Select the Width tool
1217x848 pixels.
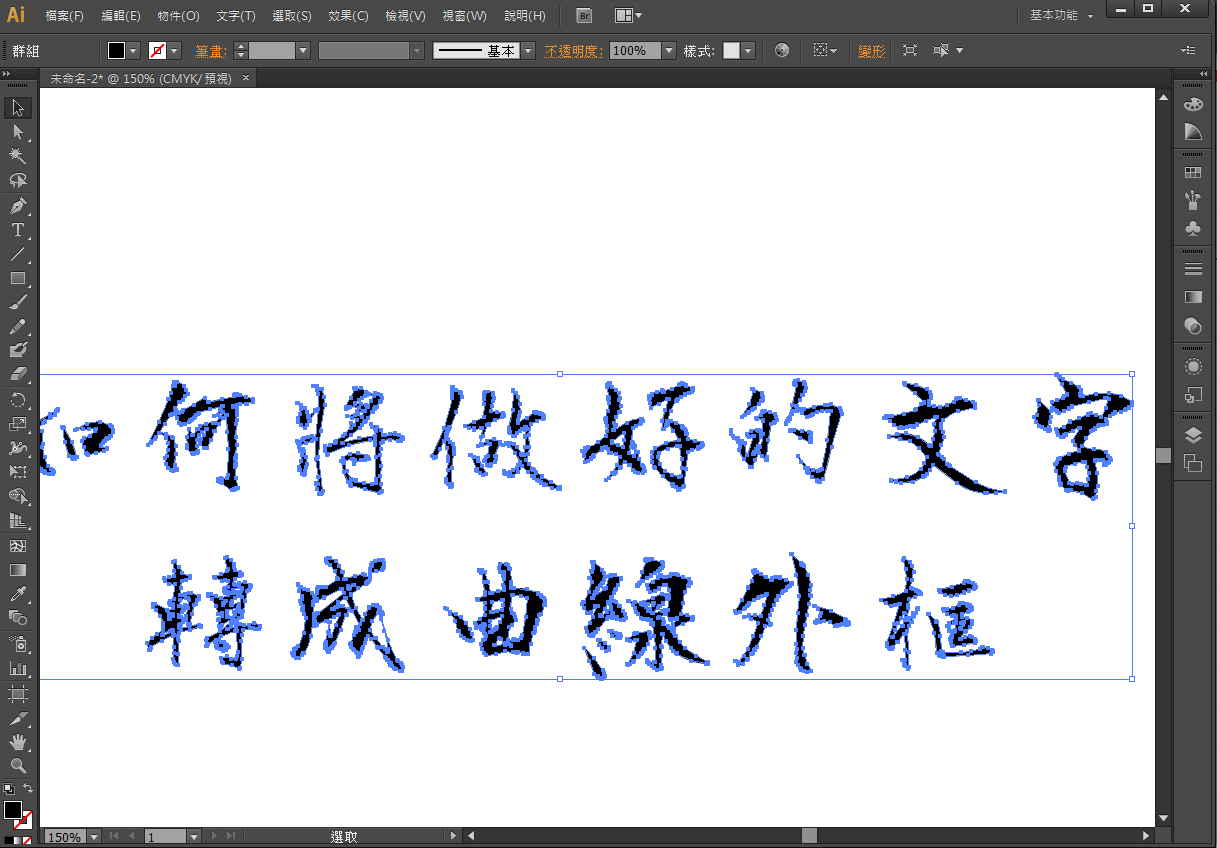point(18,448)
